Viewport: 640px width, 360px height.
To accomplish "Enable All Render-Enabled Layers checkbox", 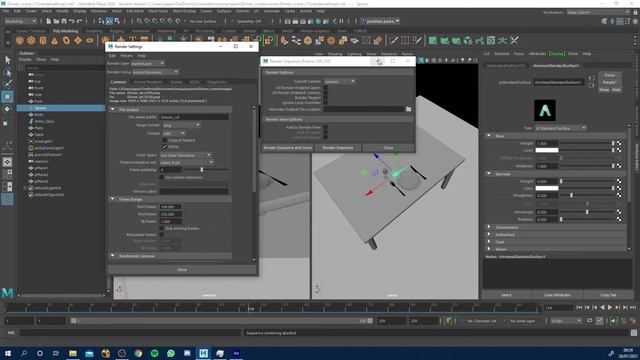I will (x=325, y=88).
